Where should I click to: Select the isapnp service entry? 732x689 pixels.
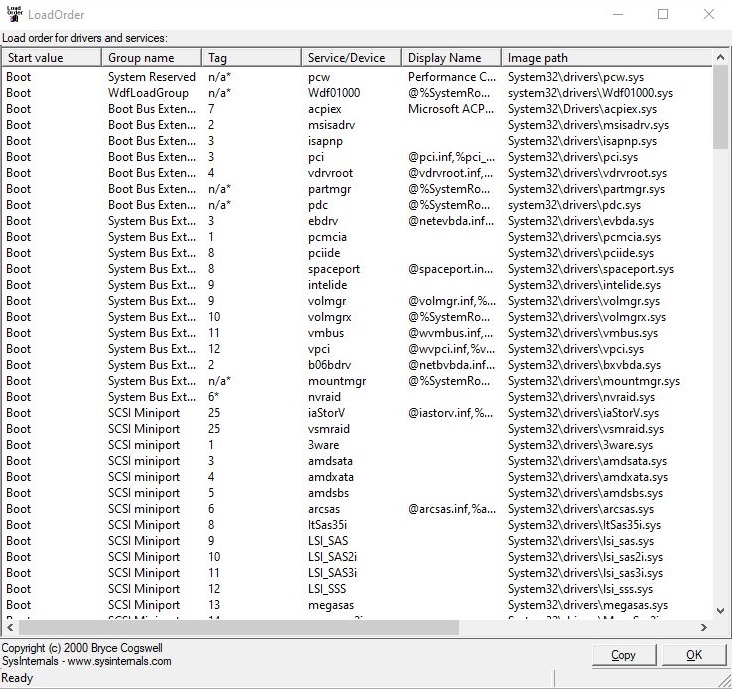pyautogui.click(x=325, y=141)
